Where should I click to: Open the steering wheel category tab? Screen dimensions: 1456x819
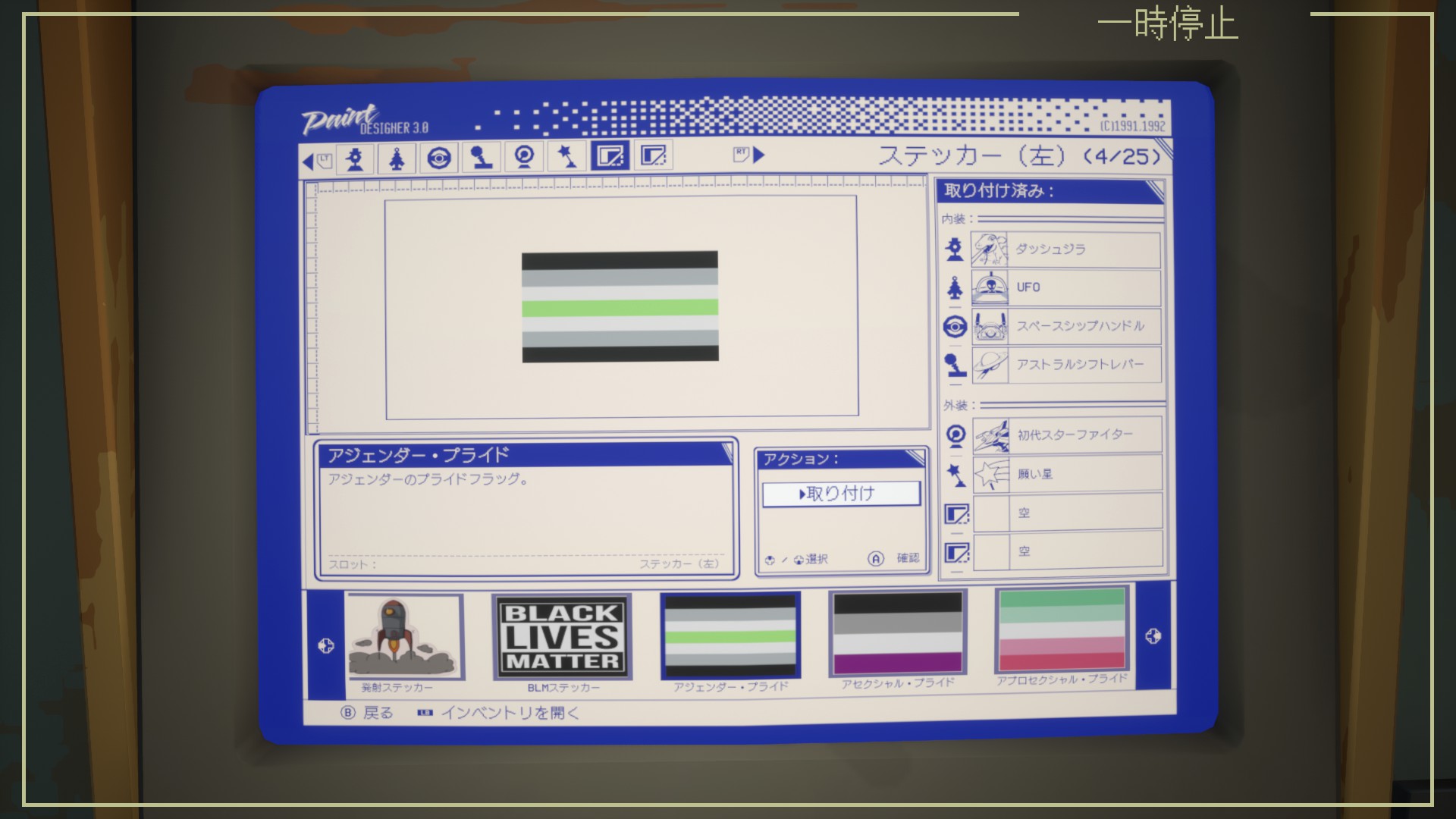click(439, 158)
